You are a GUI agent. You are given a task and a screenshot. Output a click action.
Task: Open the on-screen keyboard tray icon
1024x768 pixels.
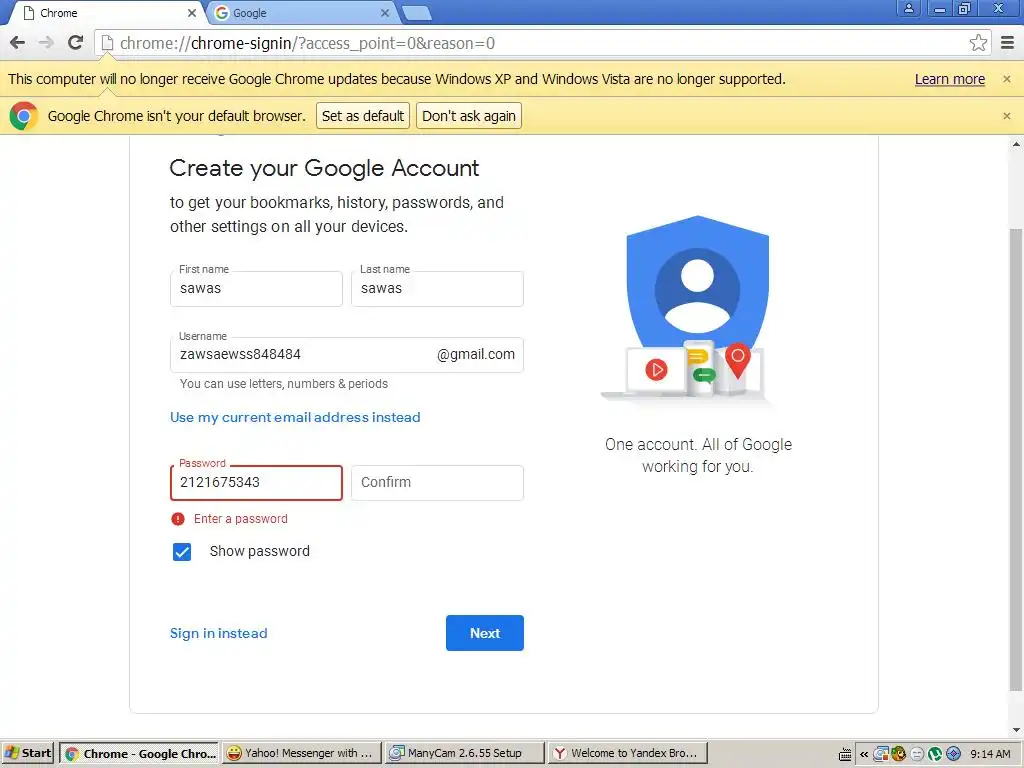coord(844,754)
